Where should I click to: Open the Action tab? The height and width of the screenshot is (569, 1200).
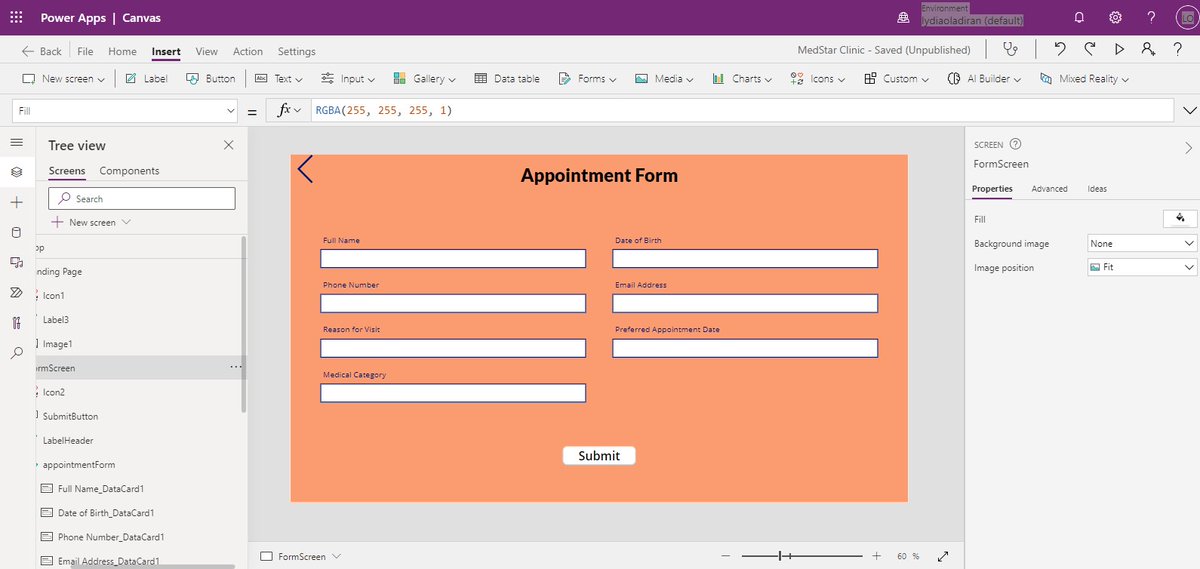coord(248,51)
